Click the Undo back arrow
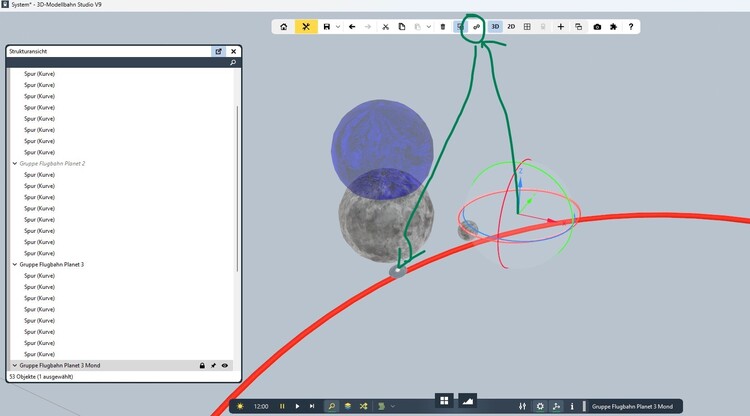 tap(352, 27)
